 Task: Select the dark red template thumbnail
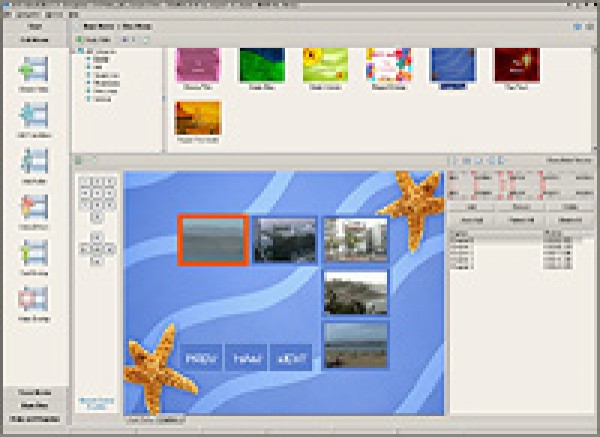(x=517, y=65)
